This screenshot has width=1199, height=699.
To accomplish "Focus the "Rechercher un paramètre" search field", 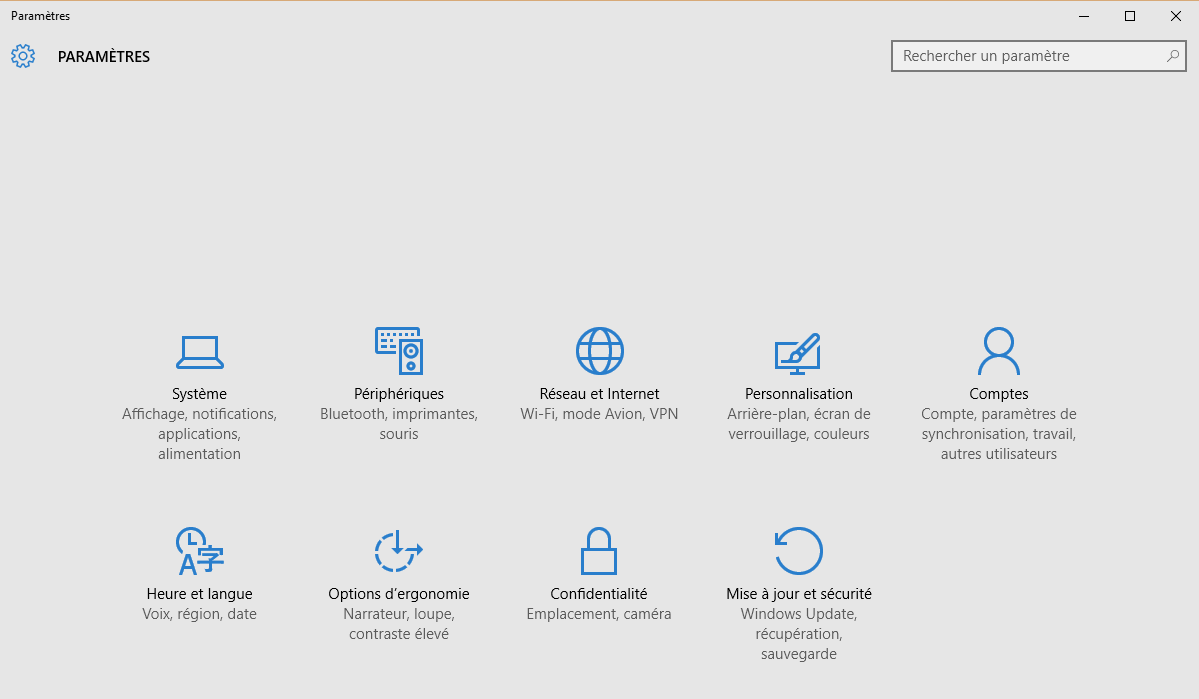I will 1030,56.
